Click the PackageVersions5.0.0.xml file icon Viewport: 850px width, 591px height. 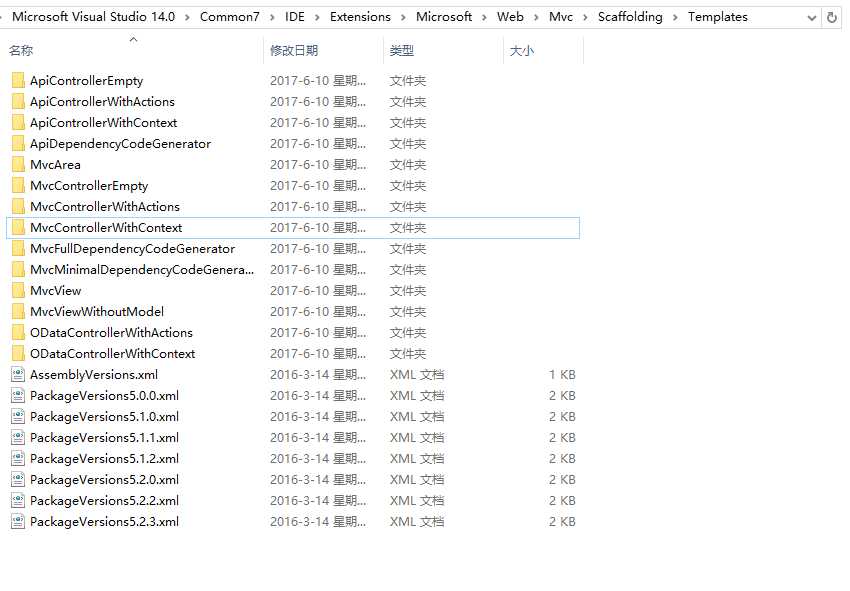(18, 396)
